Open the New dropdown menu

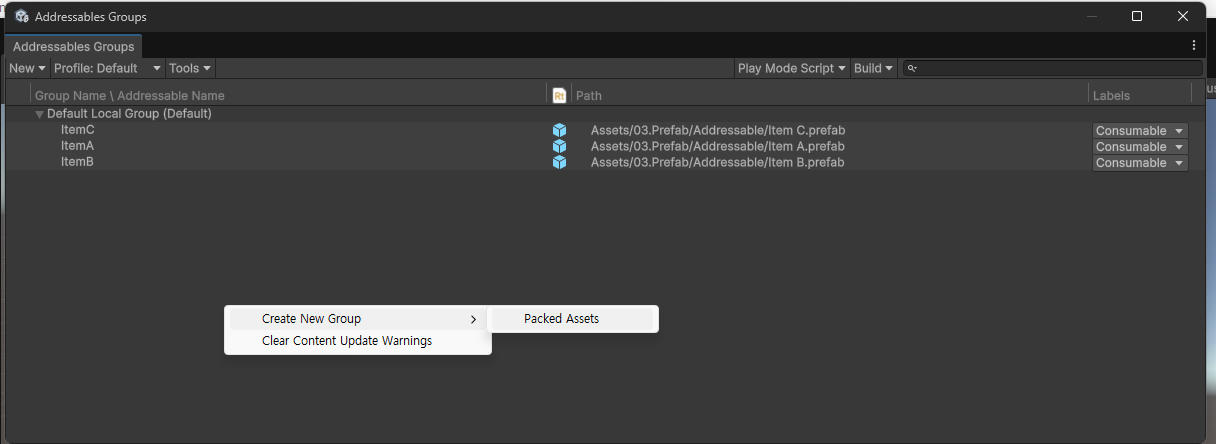[x=27, y=68]
